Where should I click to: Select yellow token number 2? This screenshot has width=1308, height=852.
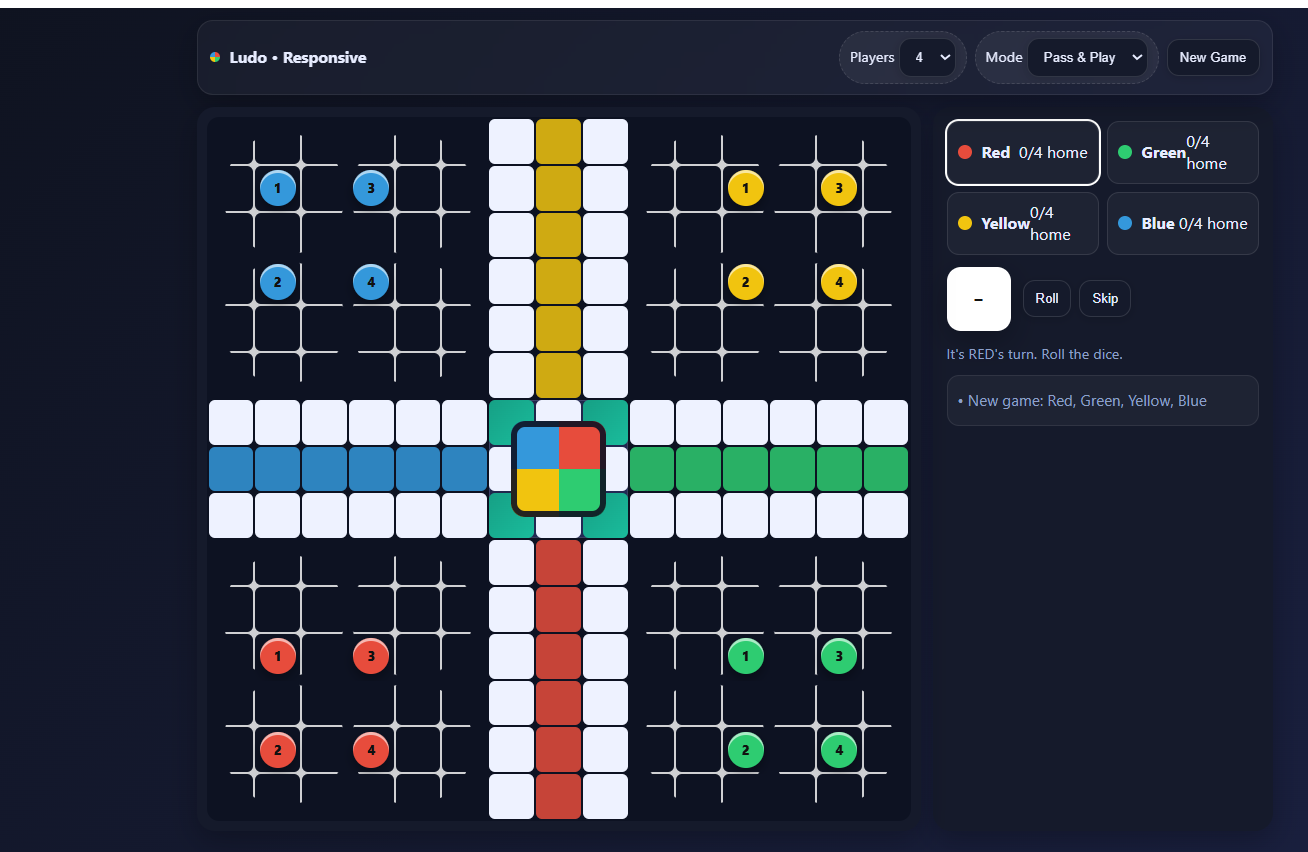tap(745, 282)
